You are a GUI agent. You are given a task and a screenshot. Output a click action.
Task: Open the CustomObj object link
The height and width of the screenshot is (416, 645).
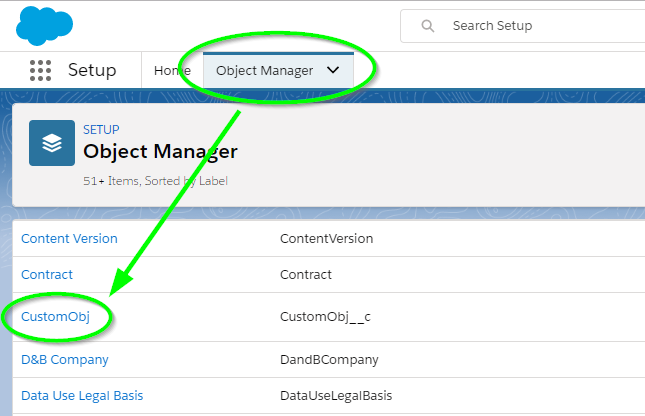(56, 317)
